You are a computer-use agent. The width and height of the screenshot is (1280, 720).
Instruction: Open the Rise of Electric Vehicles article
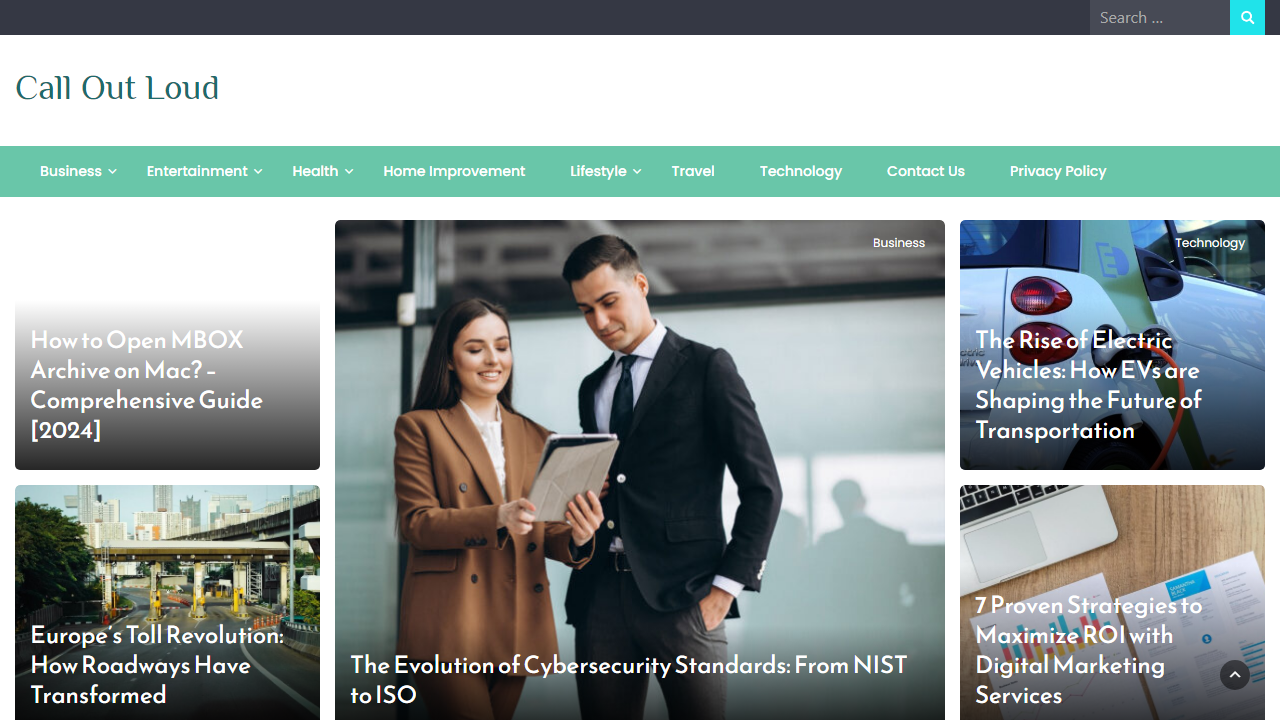(1088, 385)
